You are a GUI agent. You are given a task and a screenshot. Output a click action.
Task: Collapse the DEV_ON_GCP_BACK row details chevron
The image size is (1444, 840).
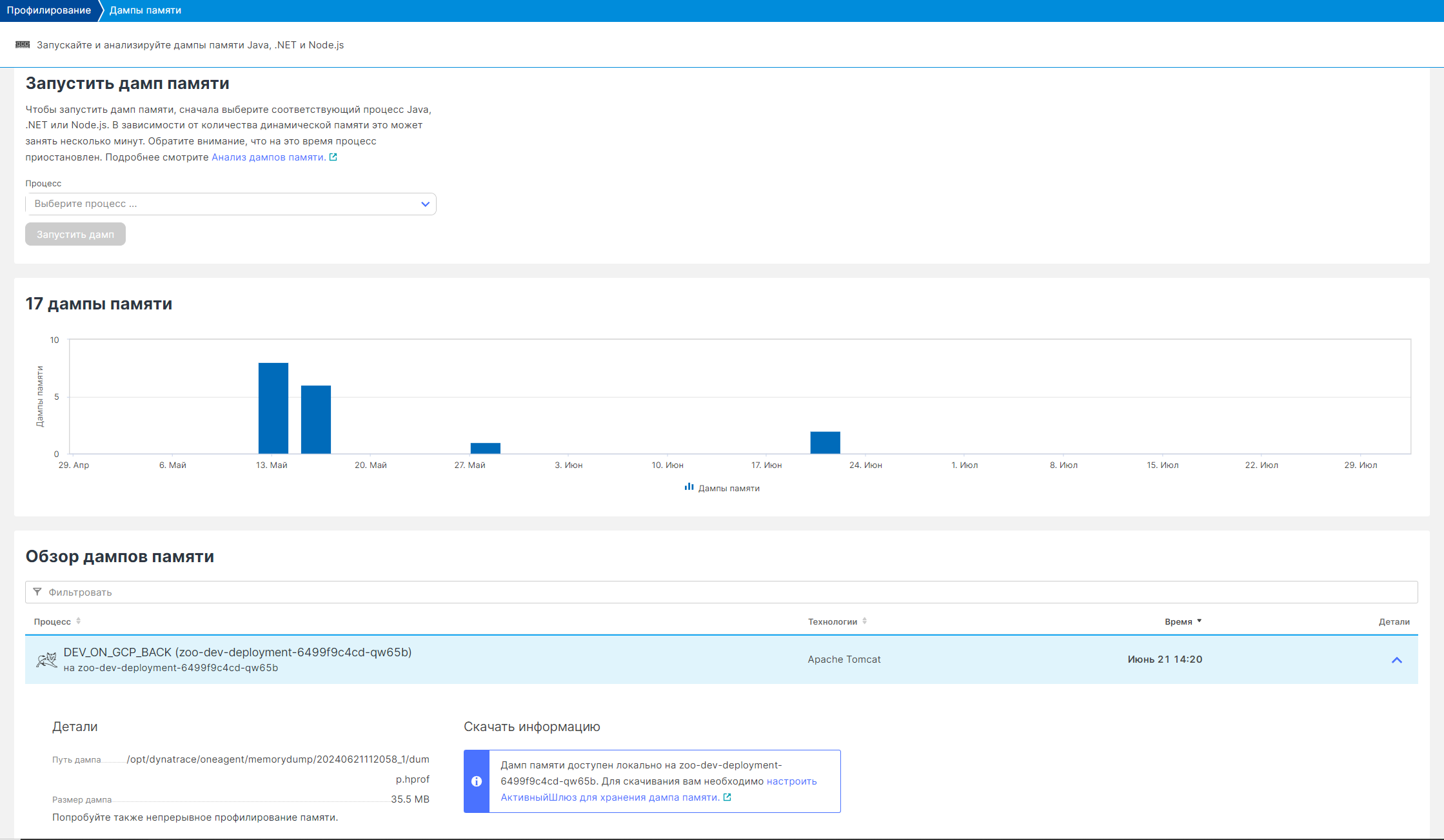1396,660
